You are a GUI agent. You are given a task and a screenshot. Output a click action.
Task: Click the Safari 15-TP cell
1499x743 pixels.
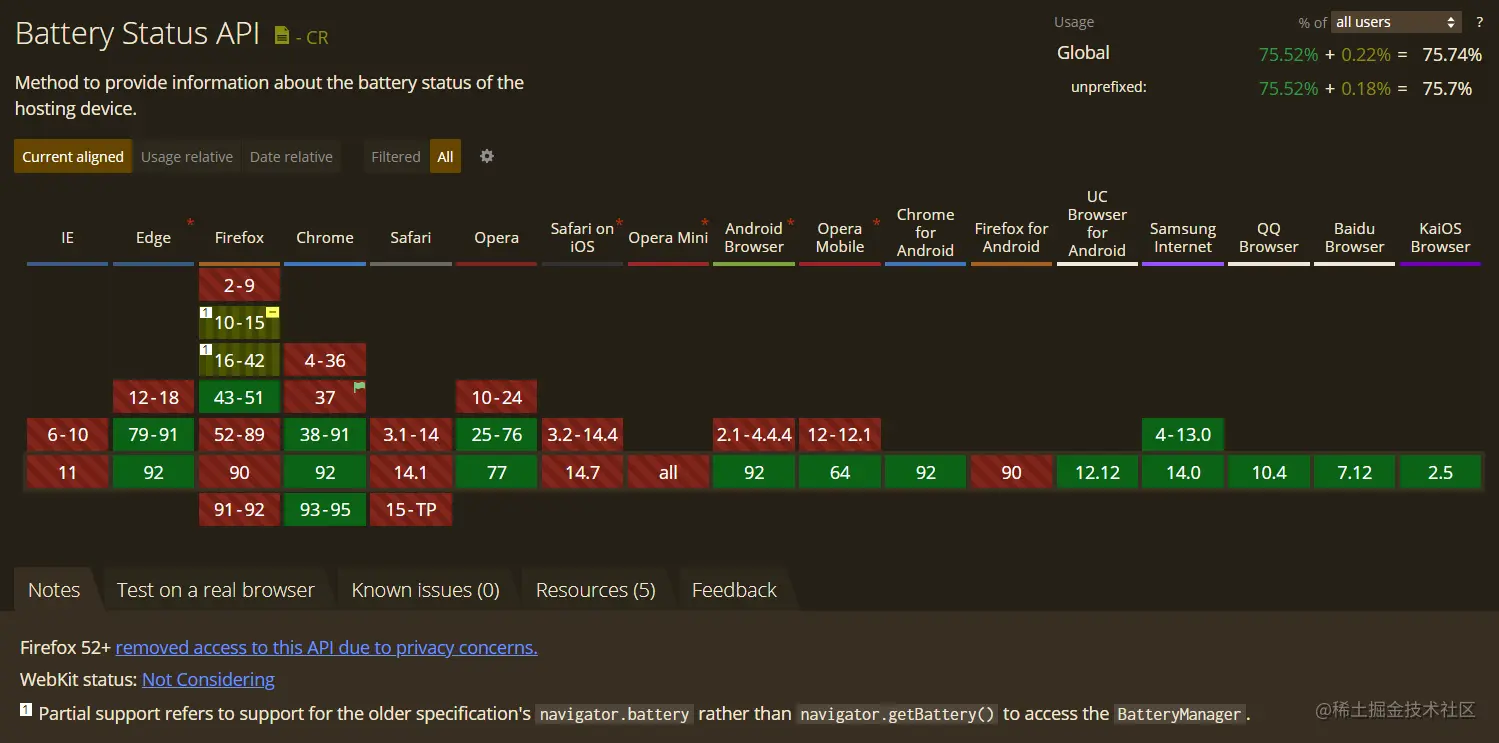coord(411,509)
